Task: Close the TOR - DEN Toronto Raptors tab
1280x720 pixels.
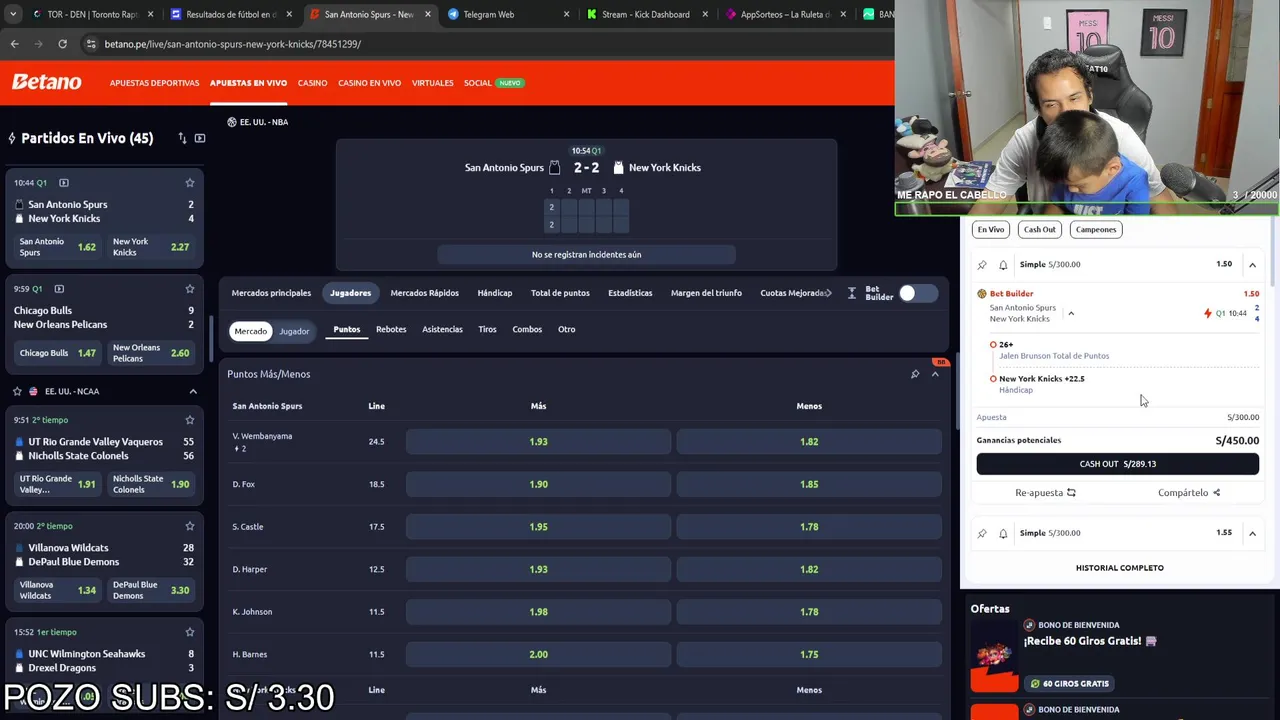Action: [151, 14]
